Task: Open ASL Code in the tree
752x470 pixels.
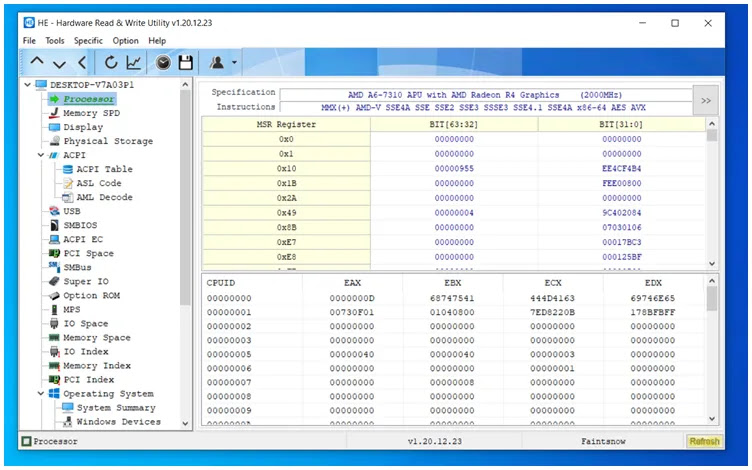Action: [99, 183]
